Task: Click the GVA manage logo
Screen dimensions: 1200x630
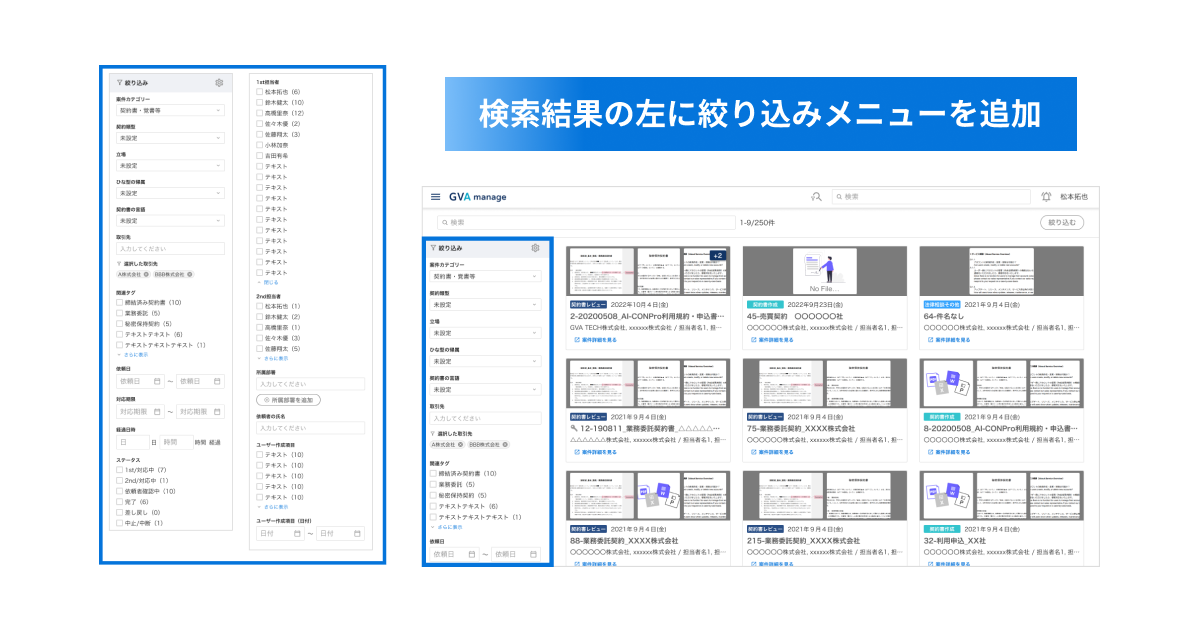Action: tap(477, 197)
